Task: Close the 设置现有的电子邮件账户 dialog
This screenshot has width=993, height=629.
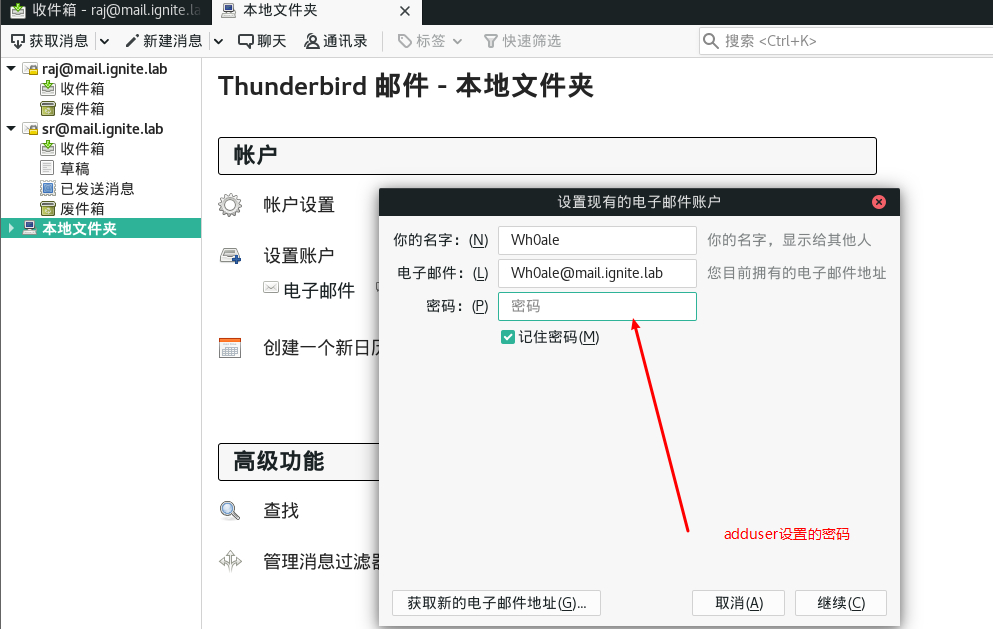Action: [879, 202]
